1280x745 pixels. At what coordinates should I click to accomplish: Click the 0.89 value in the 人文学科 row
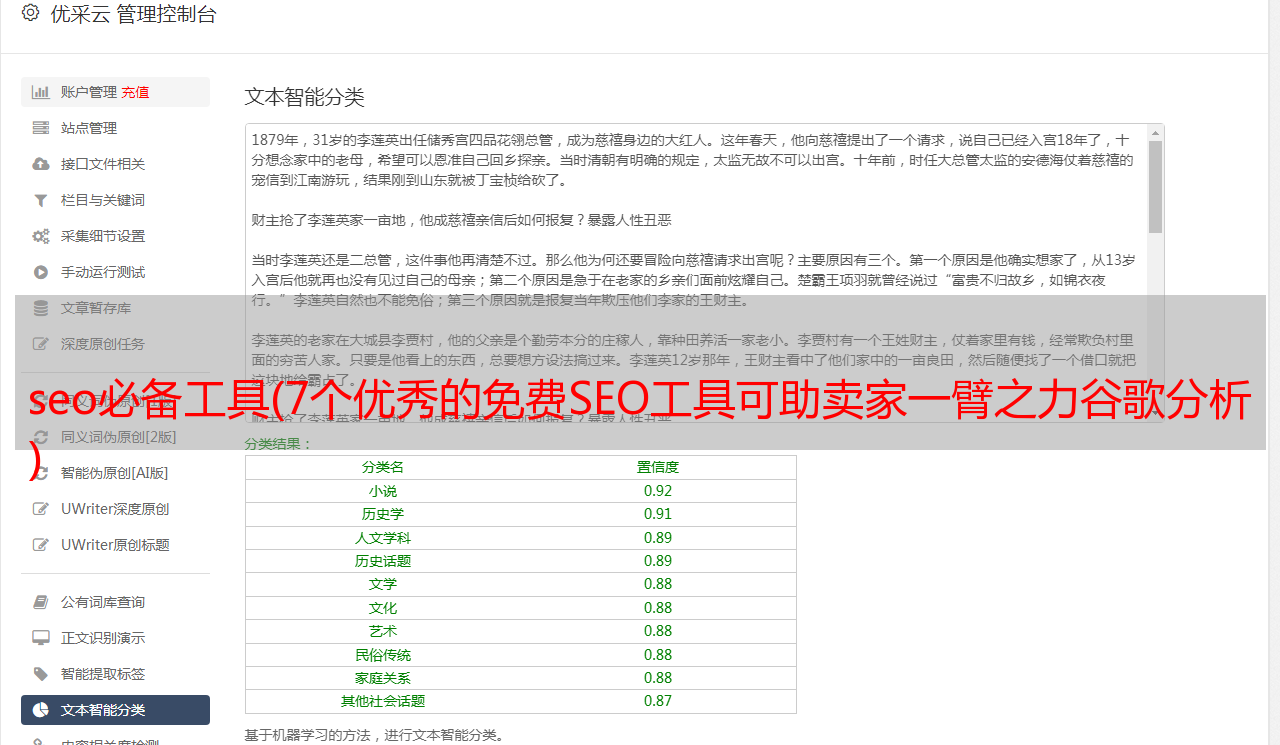click(658, 538)
